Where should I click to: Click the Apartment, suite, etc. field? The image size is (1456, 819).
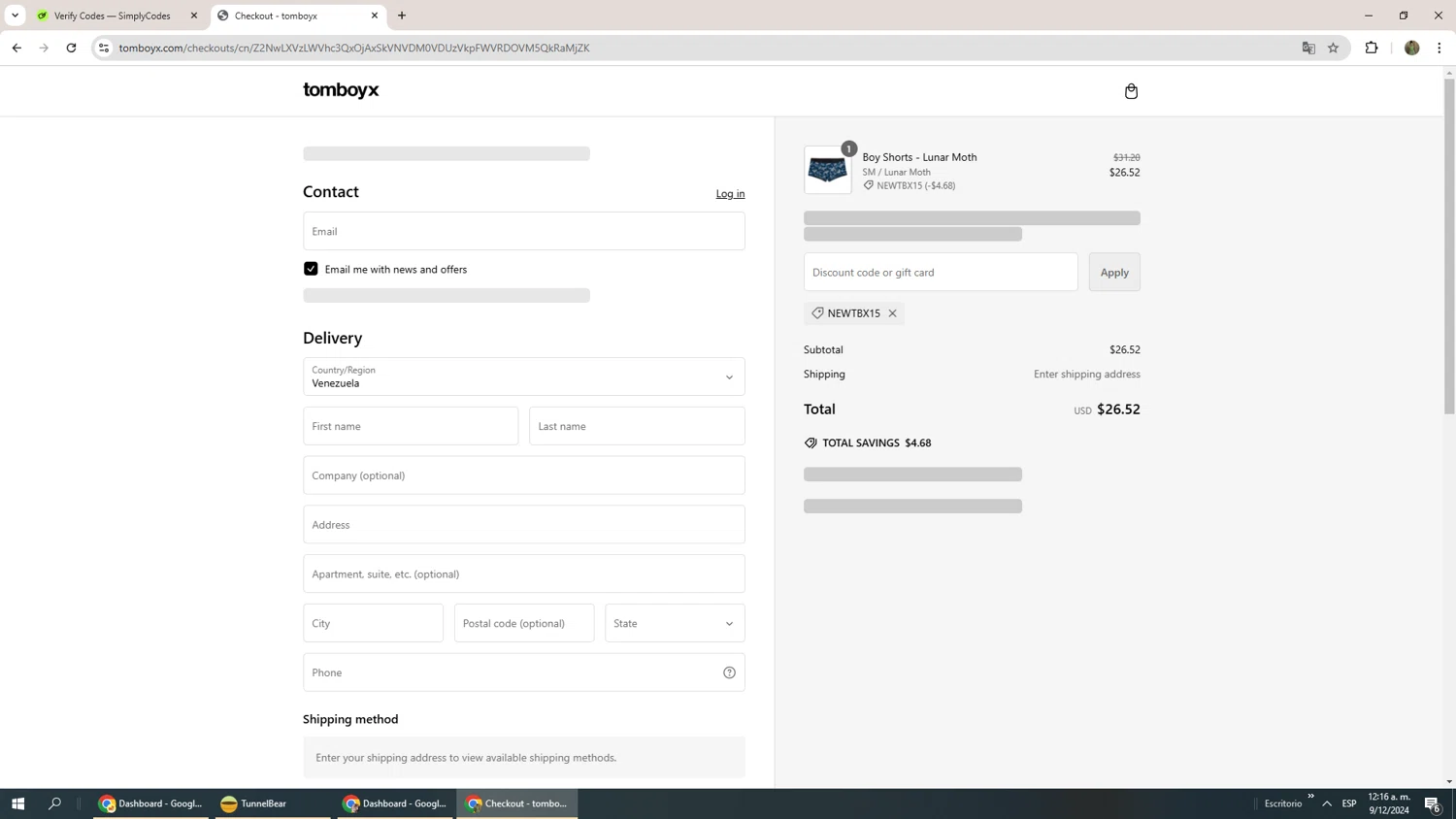click(x=524, y=573)
